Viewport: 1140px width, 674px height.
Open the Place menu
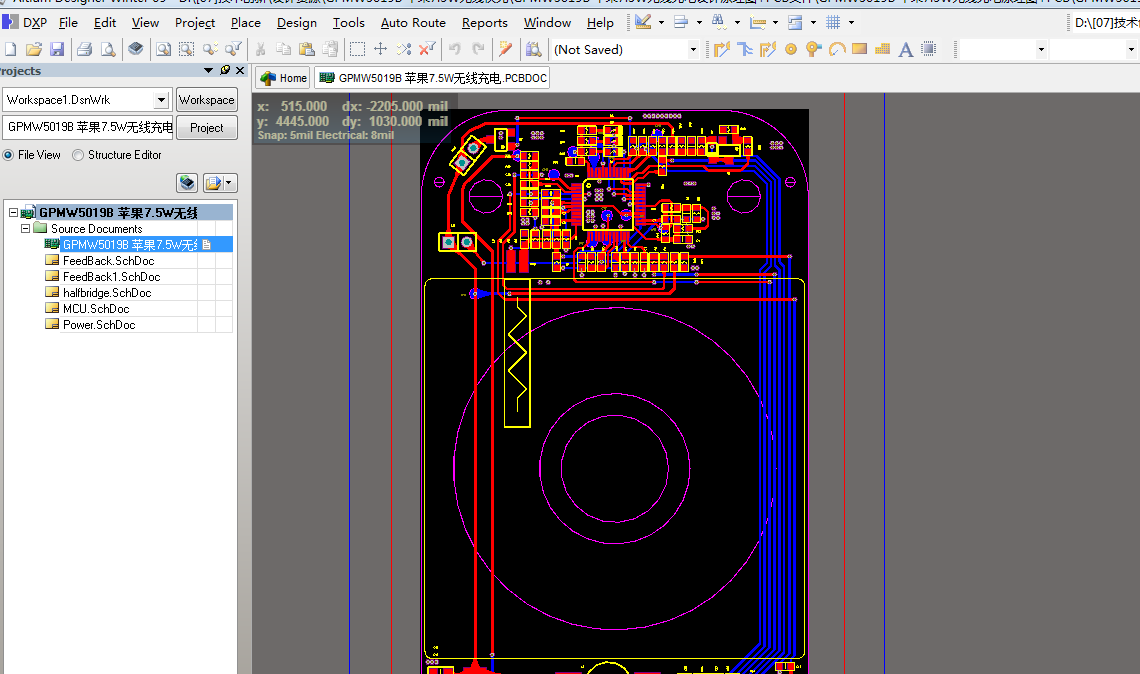tap(246, 23)
